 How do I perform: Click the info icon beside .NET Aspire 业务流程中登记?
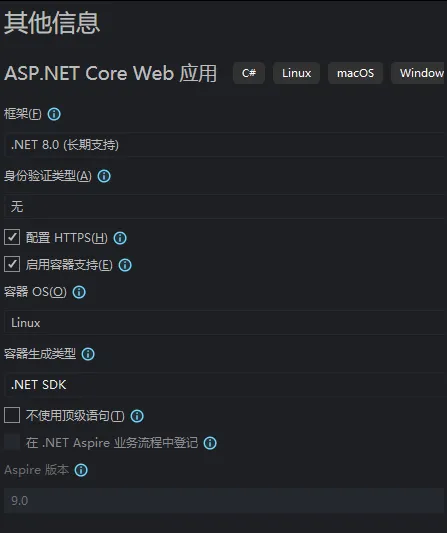tap(210, 443)
